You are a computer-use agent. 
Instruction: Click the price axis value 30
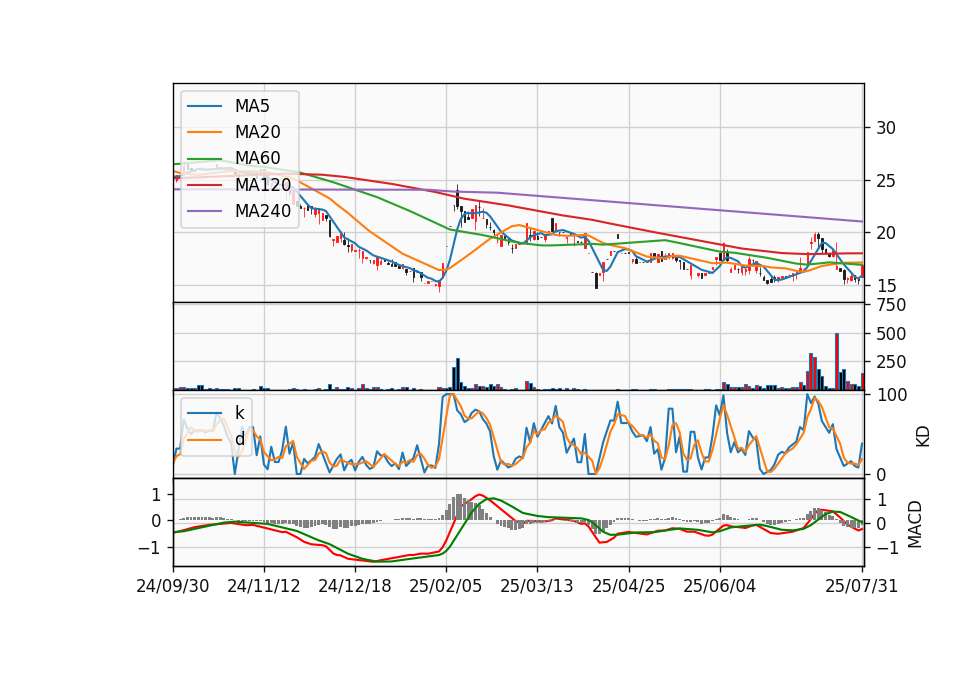click(886, 128)
